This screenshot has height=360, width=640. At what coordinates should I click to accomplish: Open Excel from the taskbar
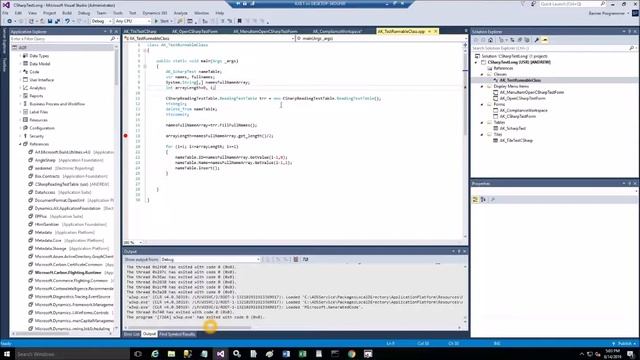[302, 354]
